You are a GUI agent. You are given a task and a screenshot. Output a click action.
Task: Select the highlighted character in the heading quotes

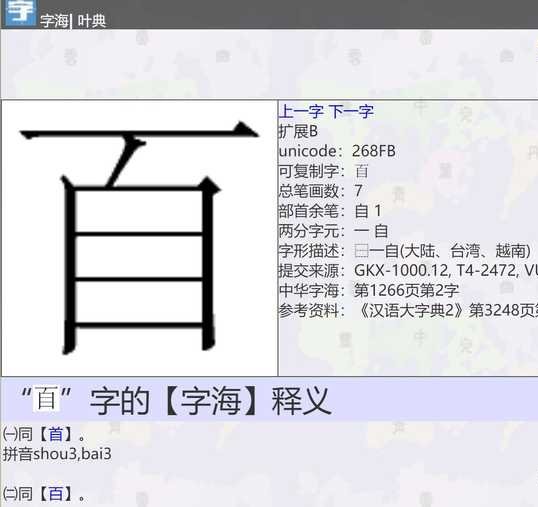(46, 398)
